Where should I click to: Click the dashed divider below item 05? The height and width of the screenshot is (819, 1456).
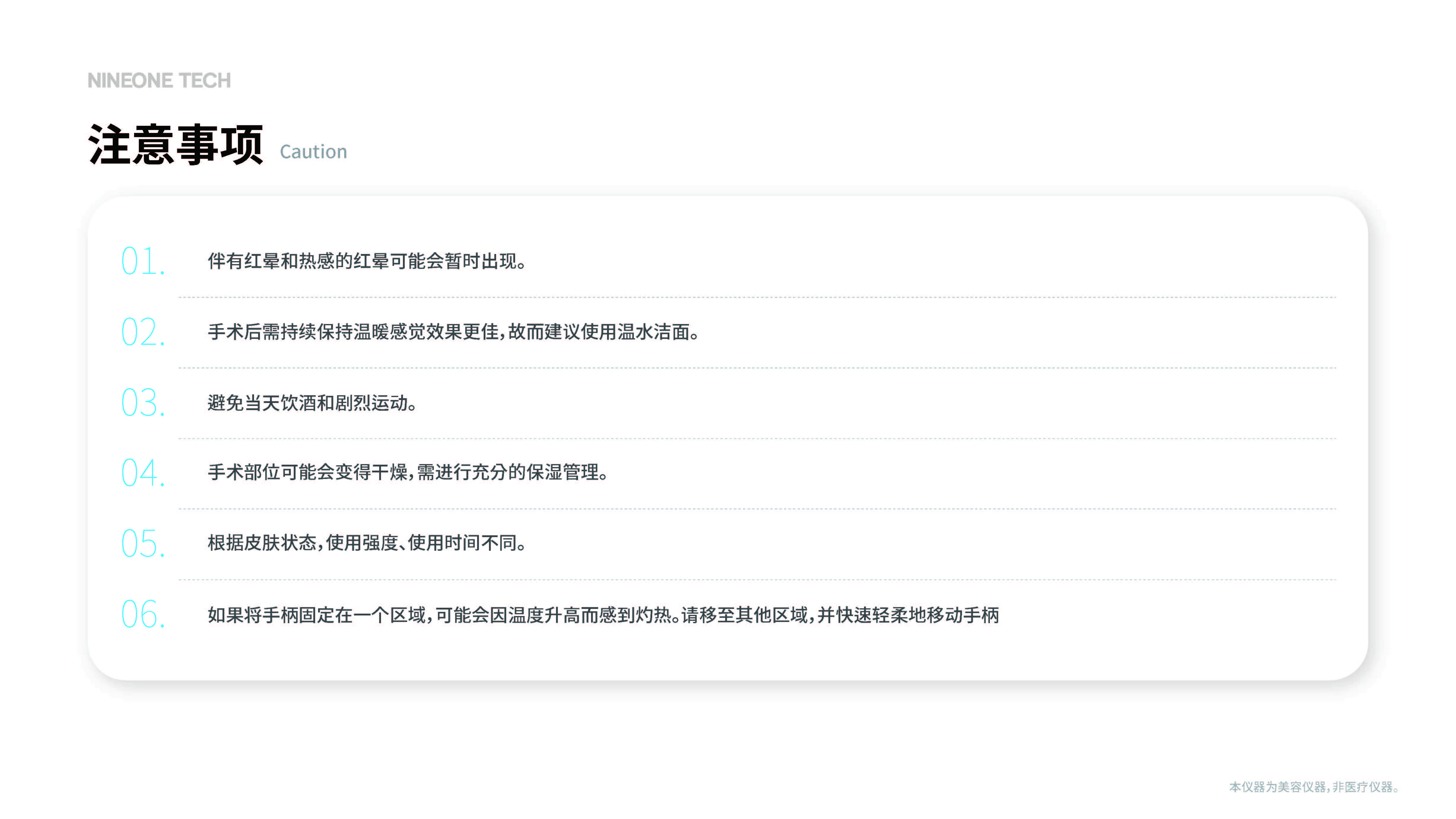758,580
